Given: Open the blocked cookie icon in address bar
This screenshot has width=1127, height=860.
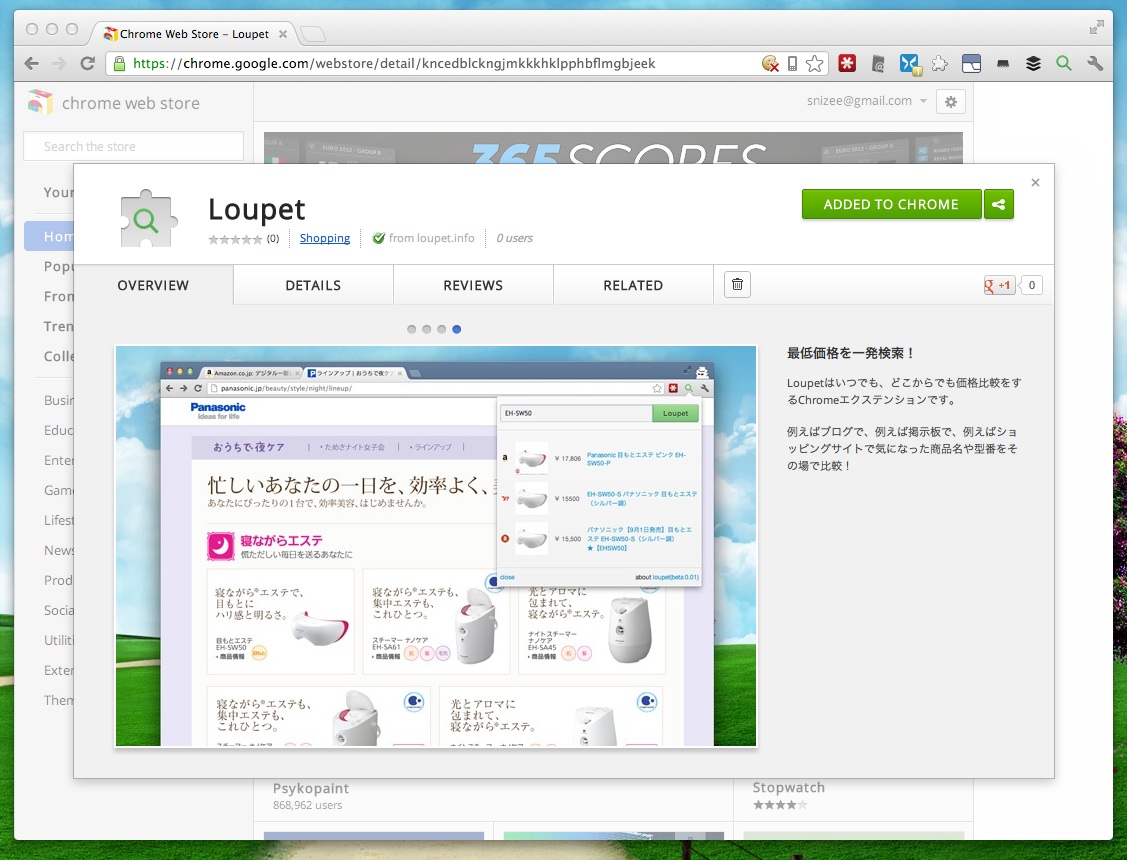Looking at the screenshot, I should point(770,64).
